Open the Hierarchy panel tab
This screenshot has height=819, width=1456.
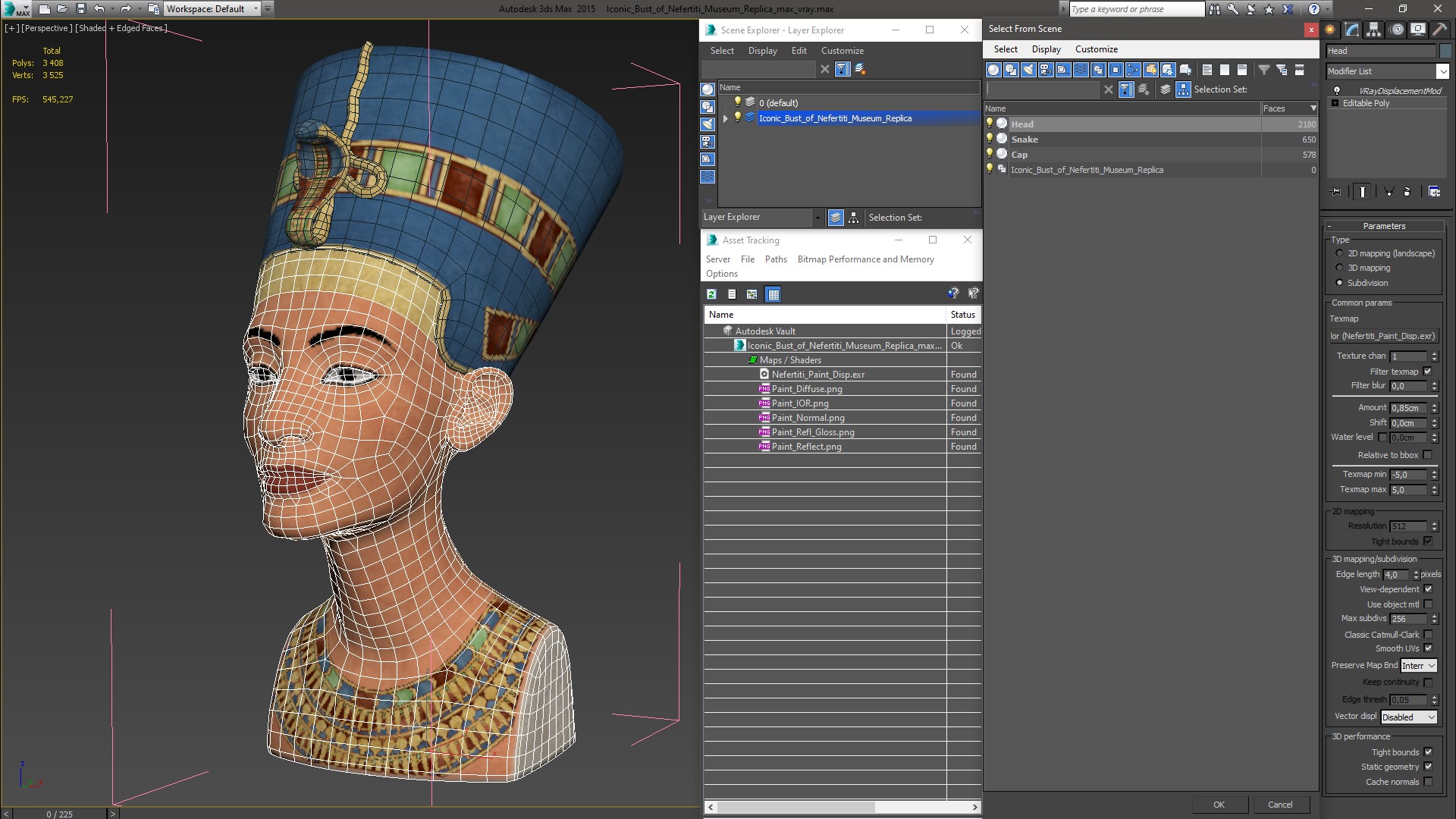(1374, 30)
